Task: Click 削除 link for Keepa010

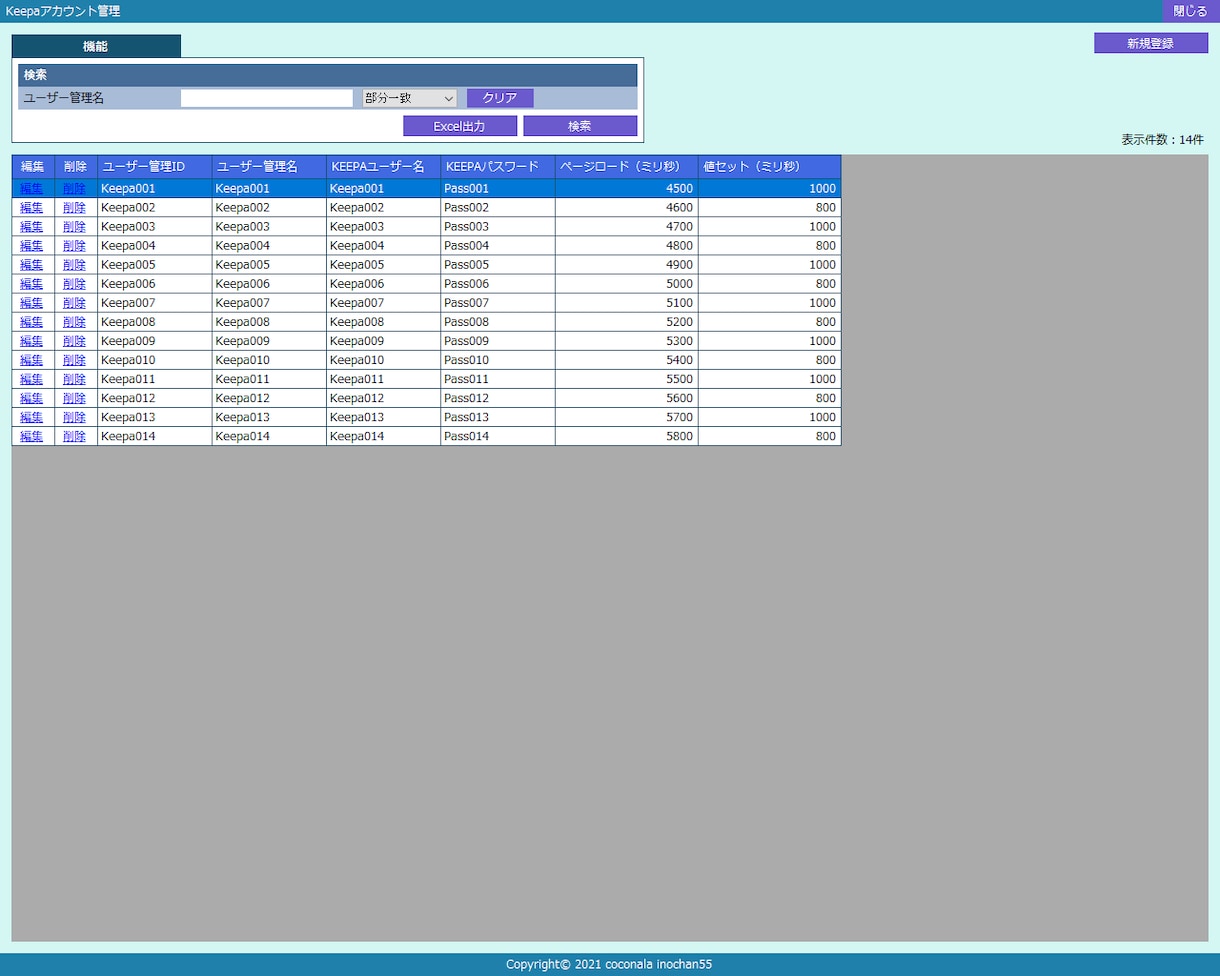Action: 75,359
